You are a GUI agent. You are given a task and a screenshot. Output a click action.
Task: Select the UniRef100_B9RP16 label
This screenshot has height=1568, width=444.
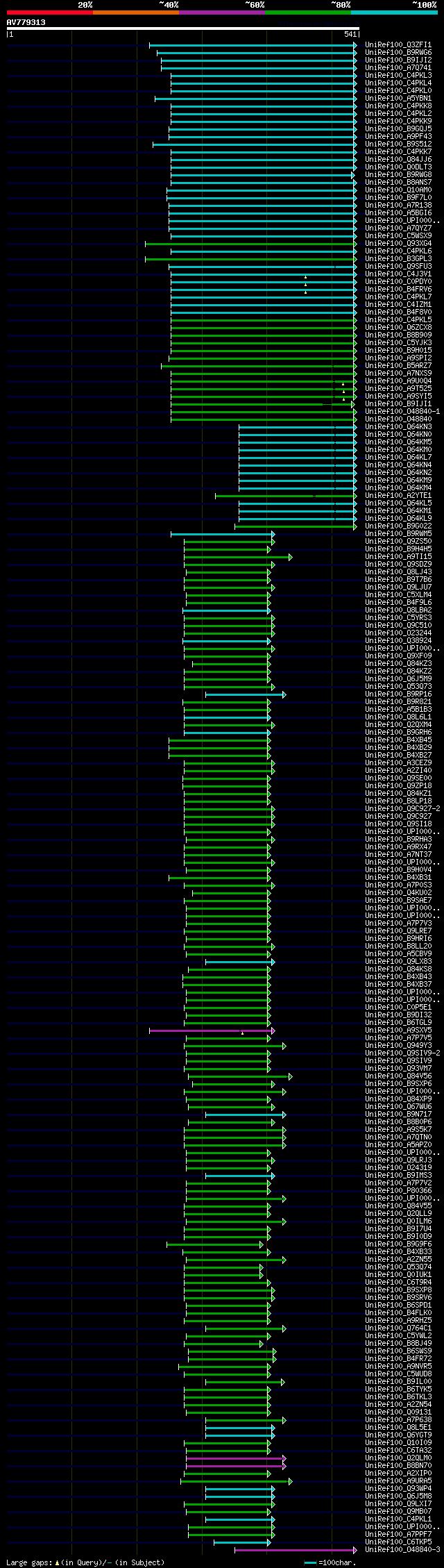coord(398,694)
